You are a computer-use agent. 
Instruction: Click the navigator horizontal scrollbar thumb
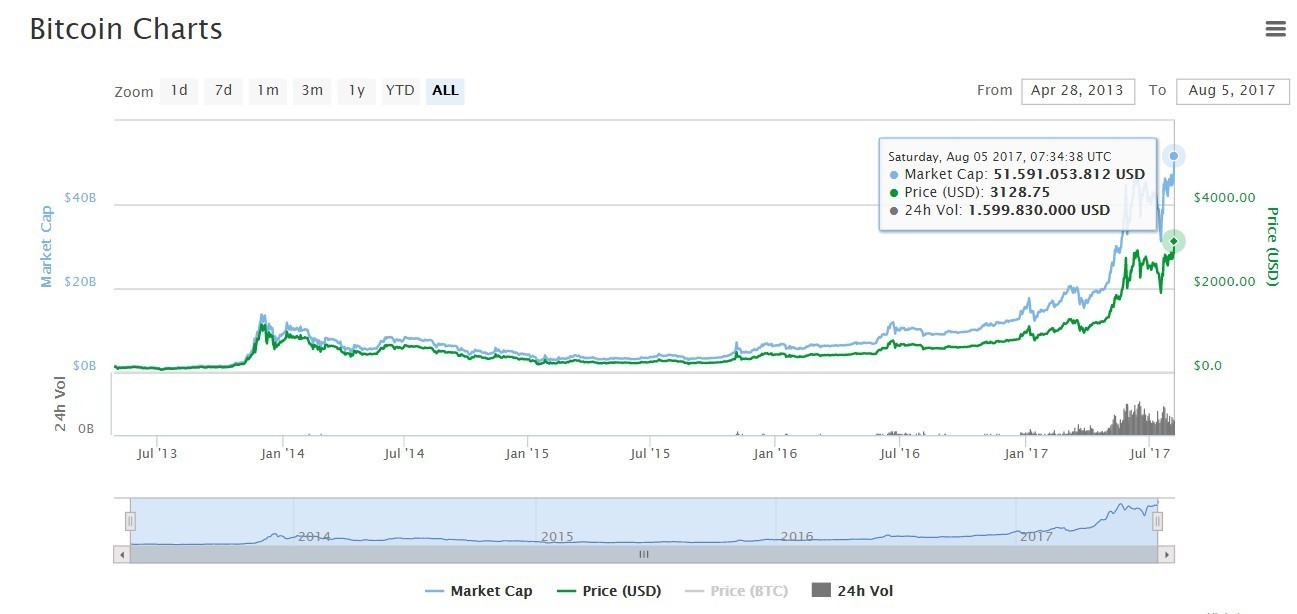pos(644,554)
